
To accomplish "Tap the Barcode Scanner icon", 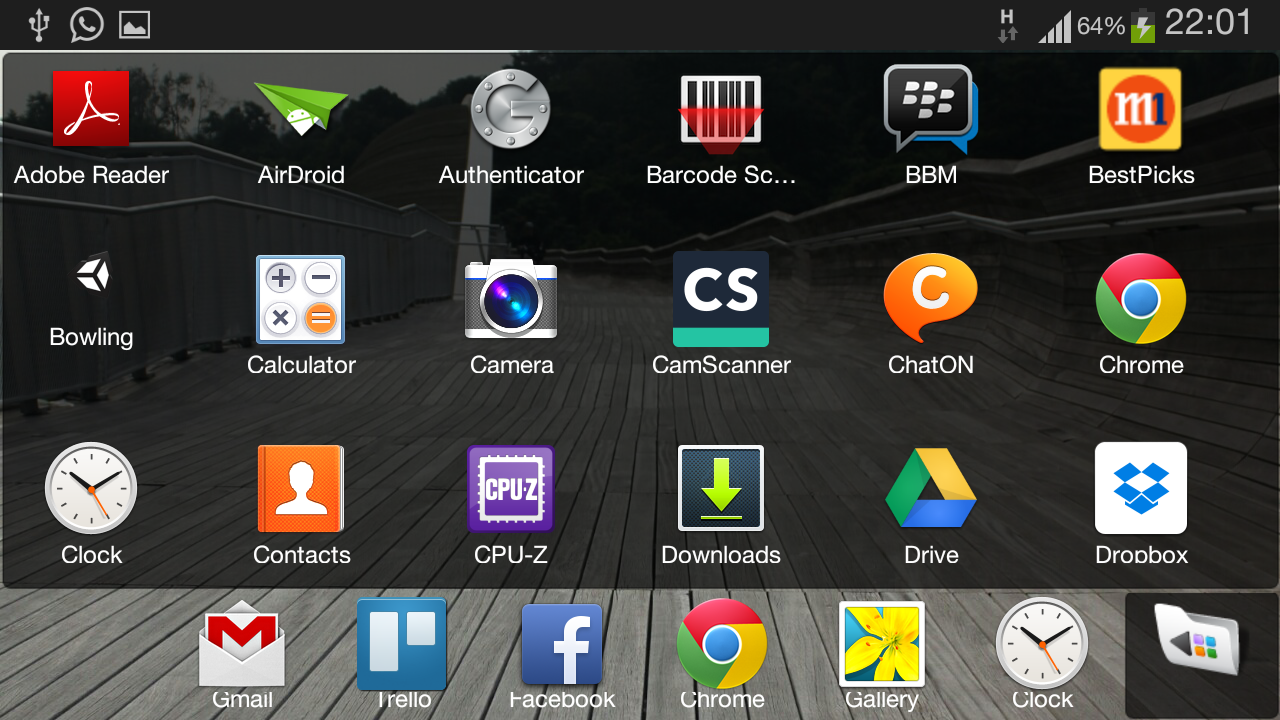I will coord(721,113).
